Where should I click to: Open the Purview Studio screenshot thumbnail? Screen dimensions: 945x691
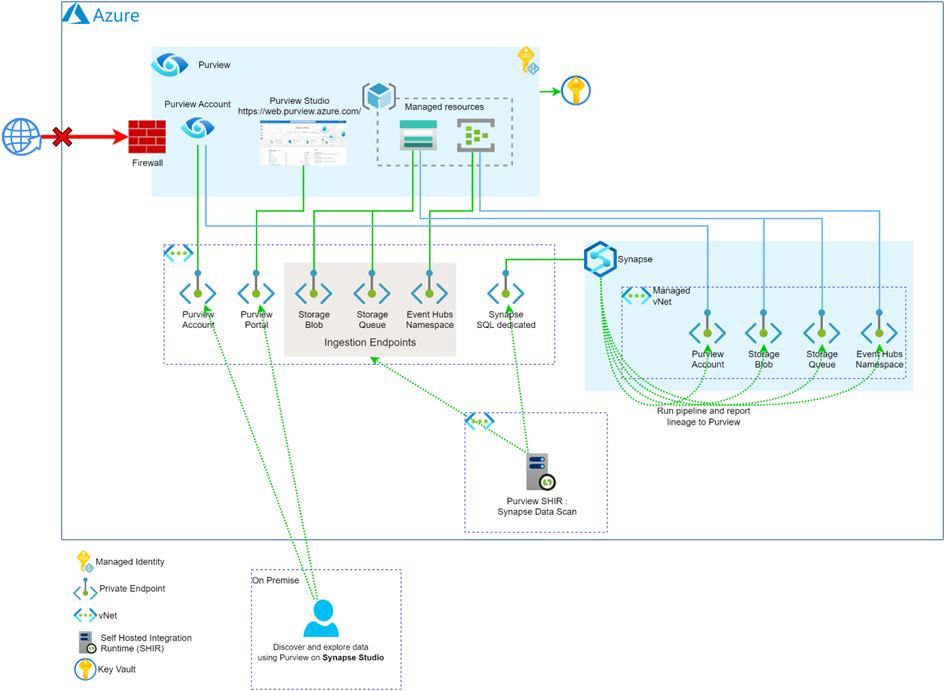[x=303, y=142]
